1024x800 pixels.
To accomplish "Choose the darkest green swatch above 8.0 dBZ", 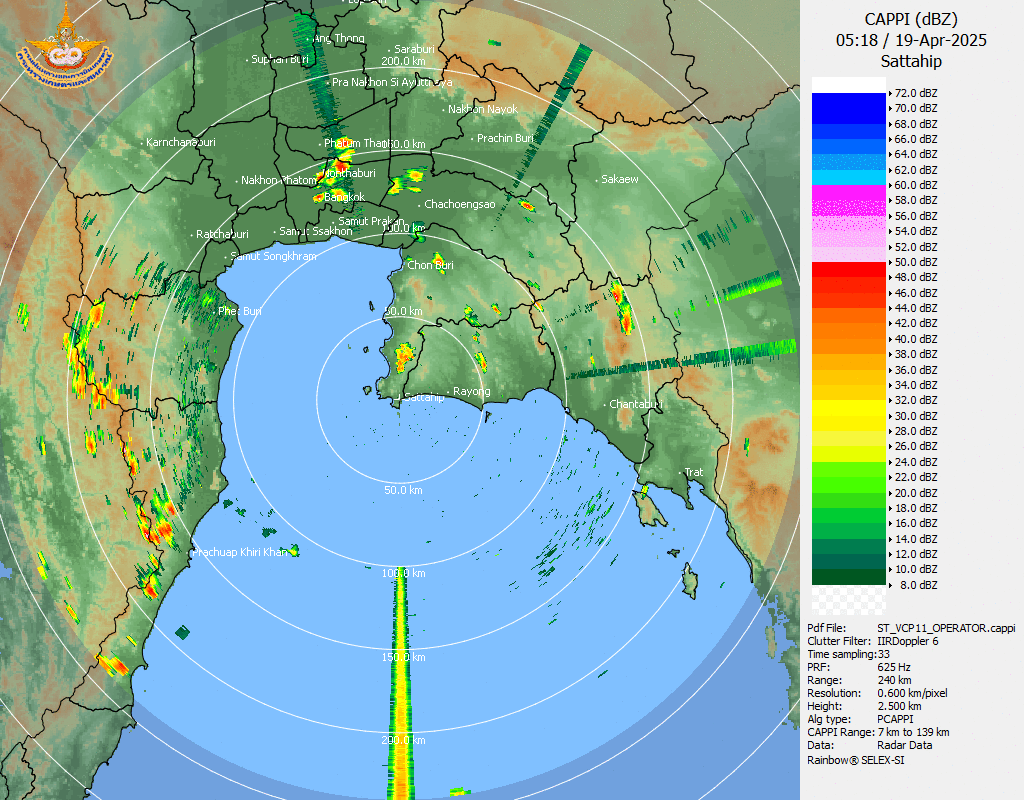I will click(848, 577).
